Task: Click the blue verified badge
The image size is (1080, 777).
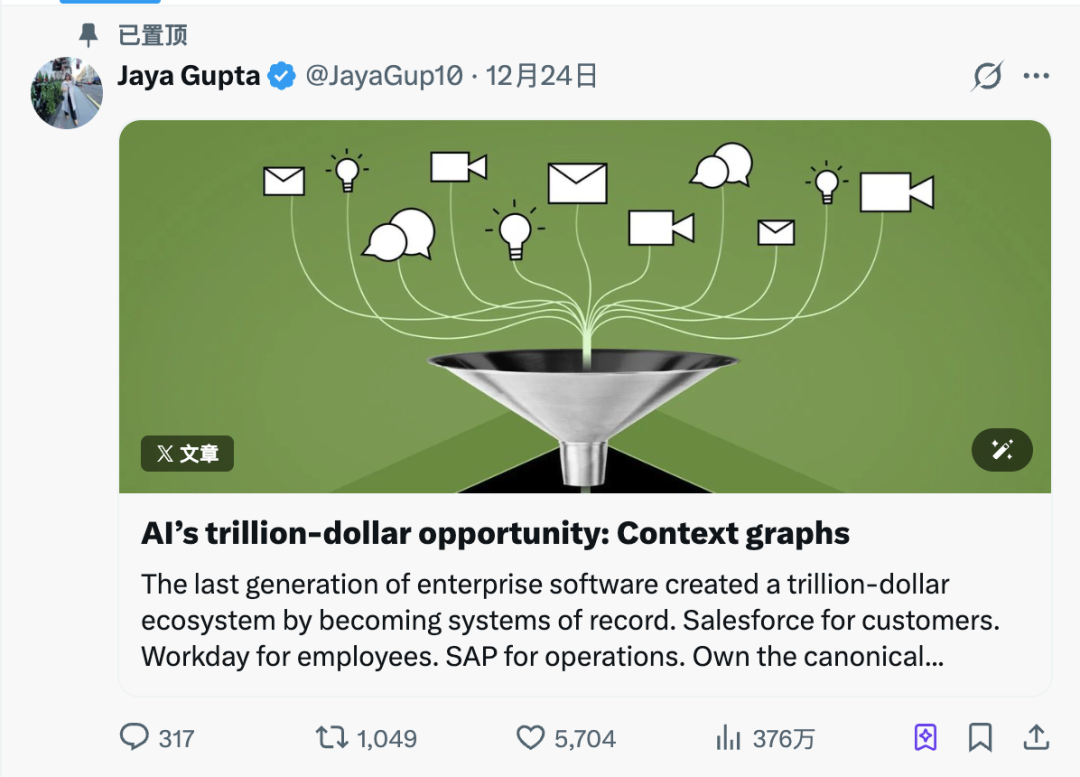Action: pyautogui.click(x=282, y=76)
